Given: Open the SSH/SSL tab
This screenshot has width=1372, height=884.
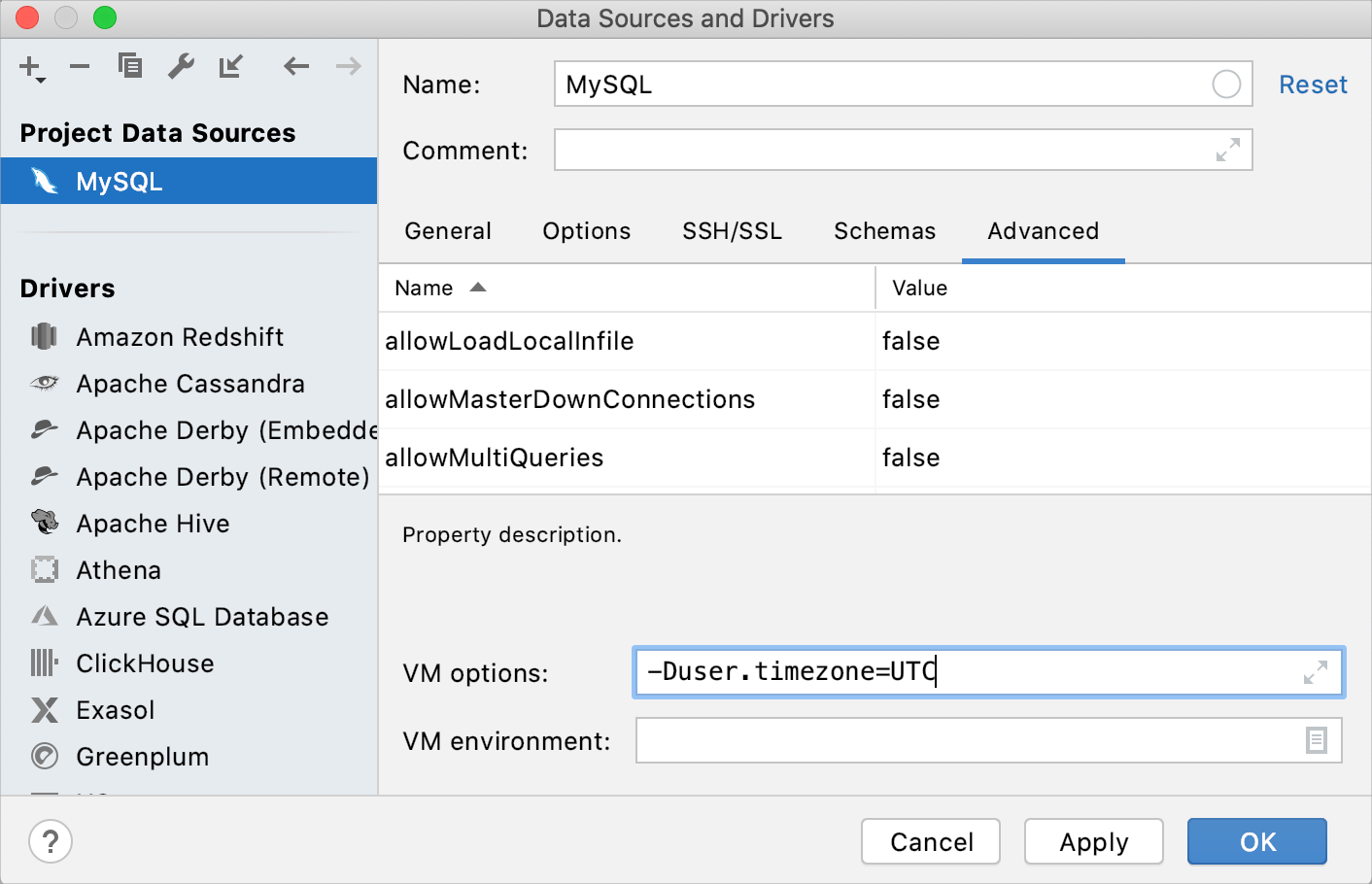Looking at the screenshot, I should click(733, 231).
